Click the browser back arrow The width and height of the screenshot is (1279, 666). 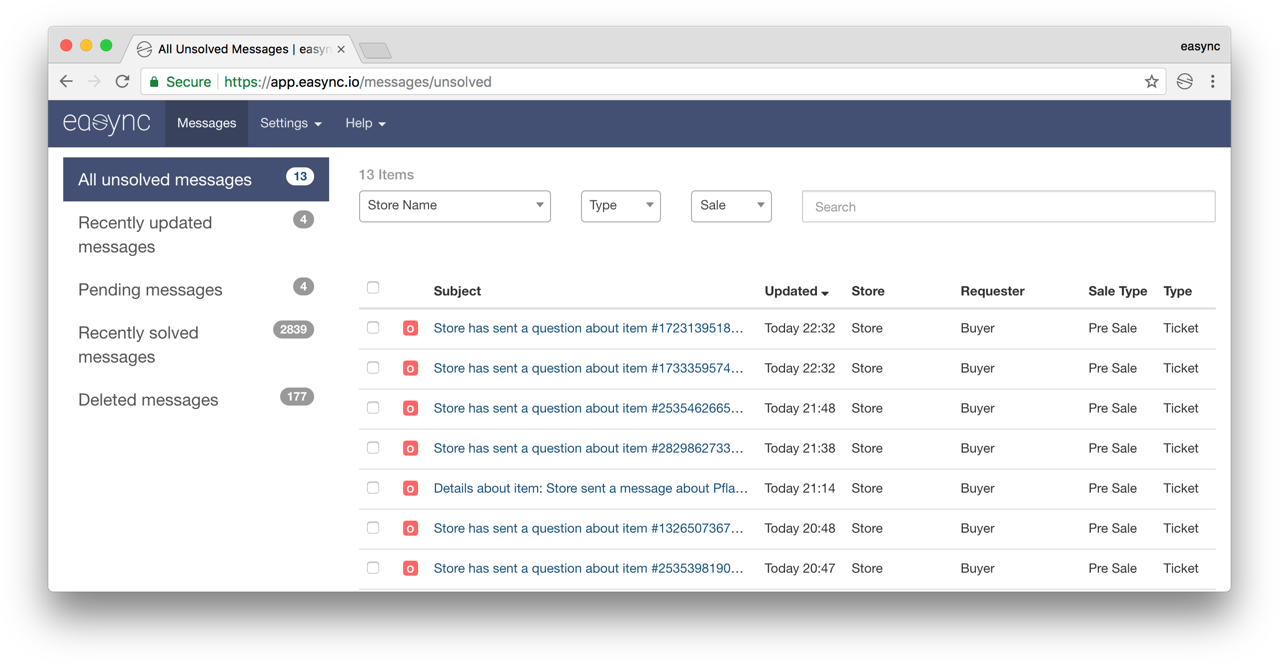click(67, 82)
